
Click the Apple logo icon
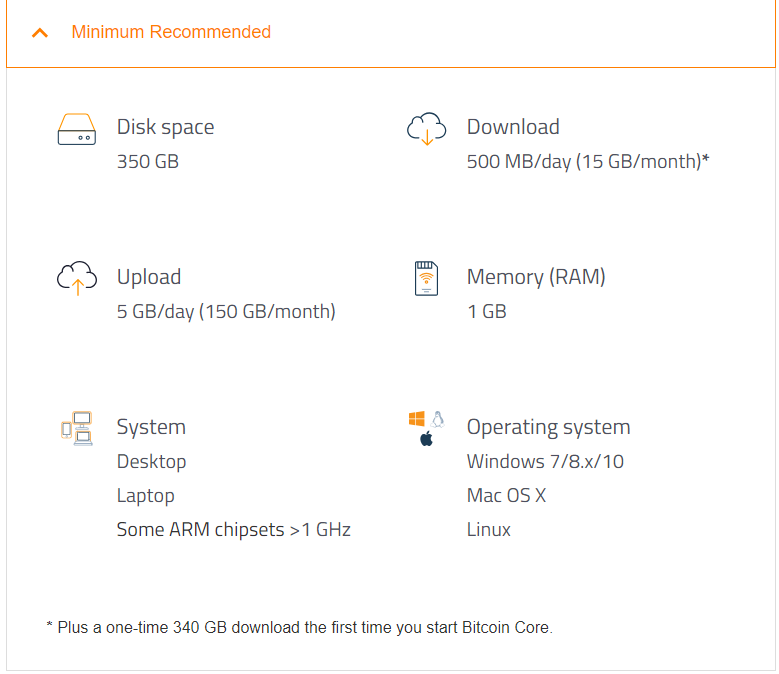(426, 438)
